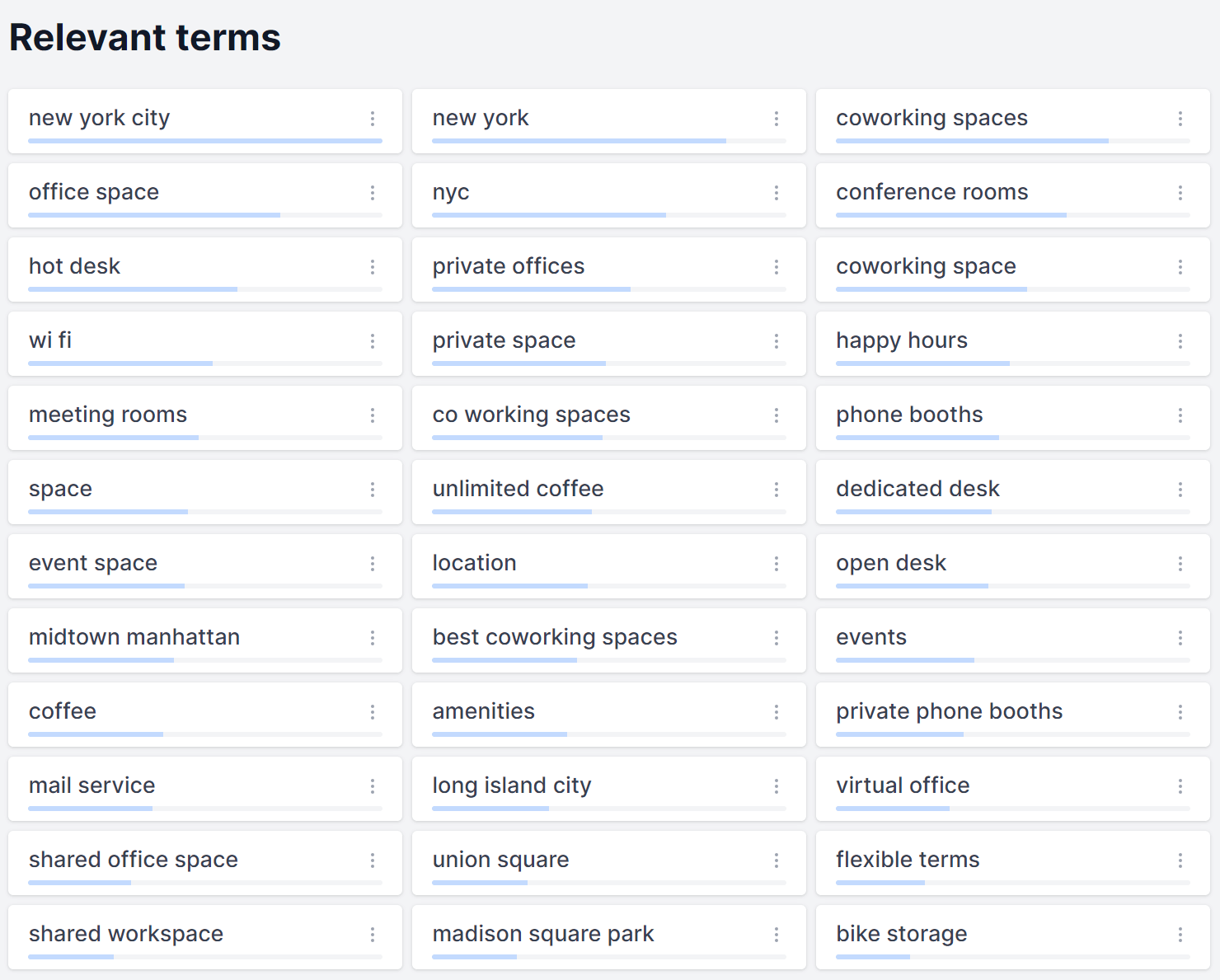The image size is (1220, 980).
Task: Click the three-dot menu on coworking spaces
Action: pyautogui.click(x=1180, y=120)
